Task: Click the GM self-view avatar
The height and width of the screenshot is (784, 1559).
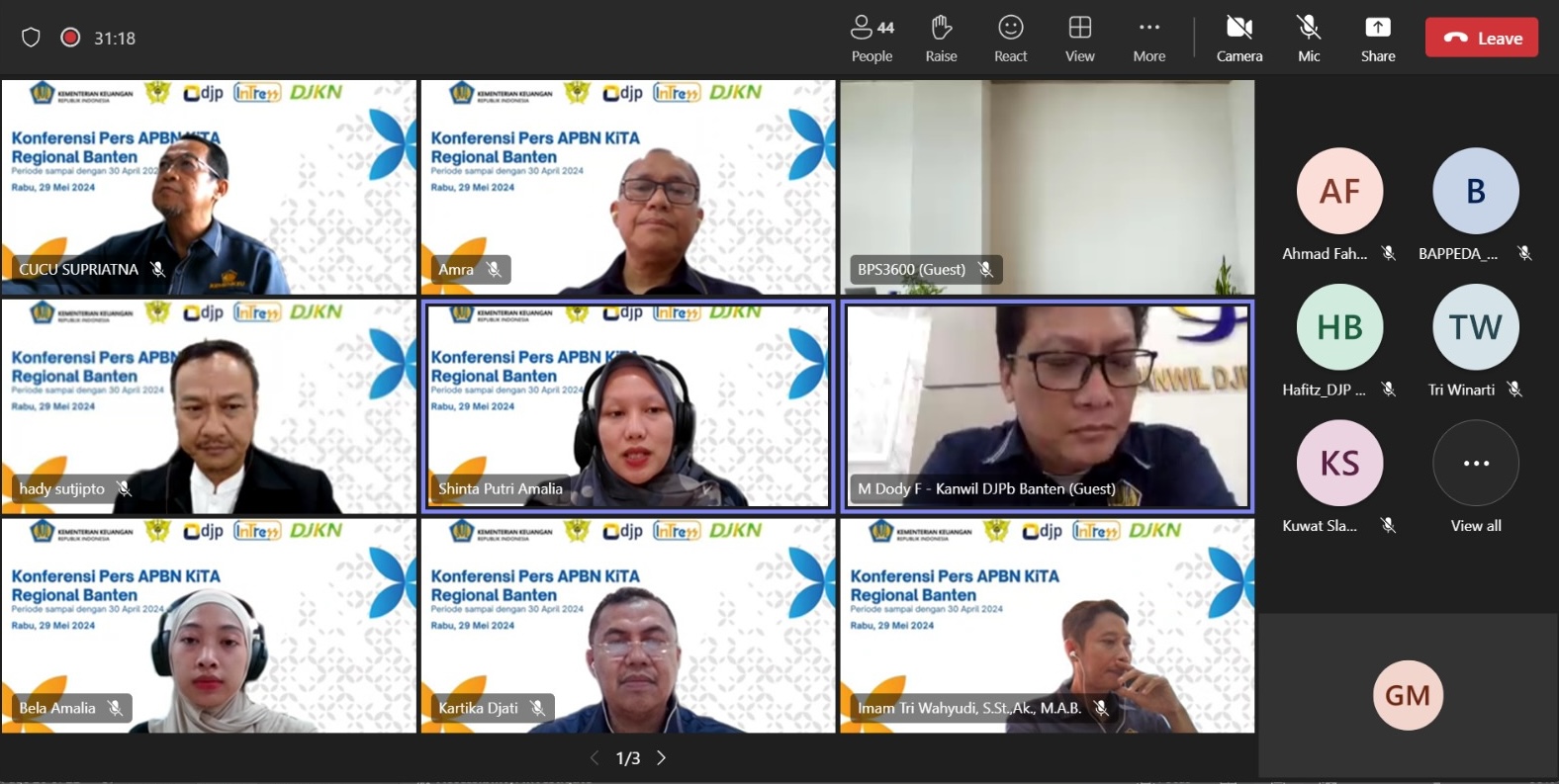Action: click(1408, 695)
